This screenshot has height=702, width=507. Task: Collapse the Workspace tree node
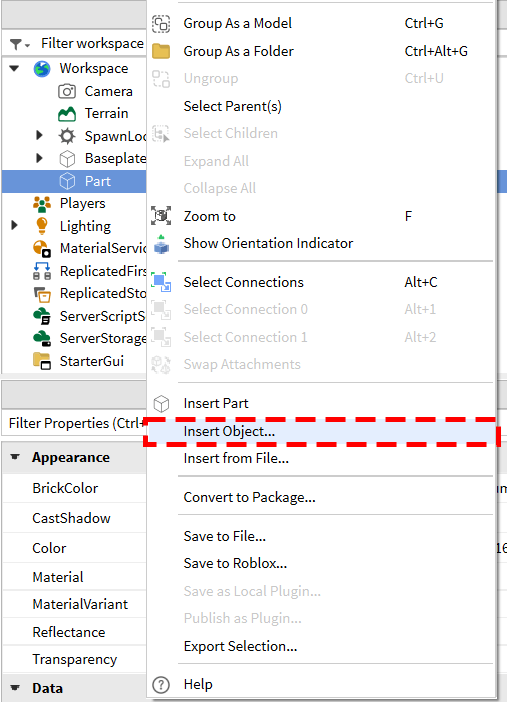[14, 68]
